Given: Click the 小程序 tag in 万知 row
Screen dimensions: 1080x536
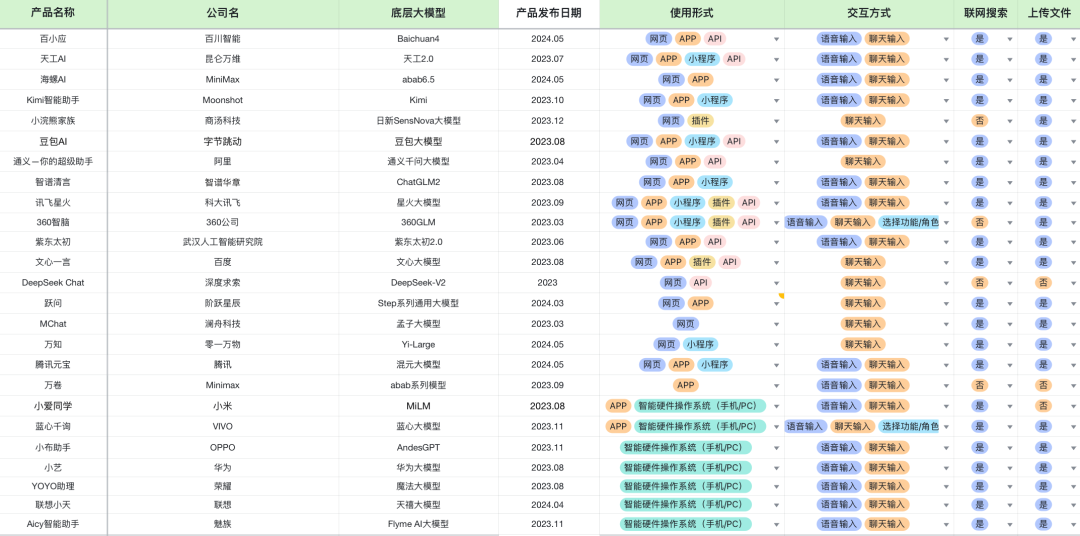Looking at the screenshot, I should (x=700, y=344).
